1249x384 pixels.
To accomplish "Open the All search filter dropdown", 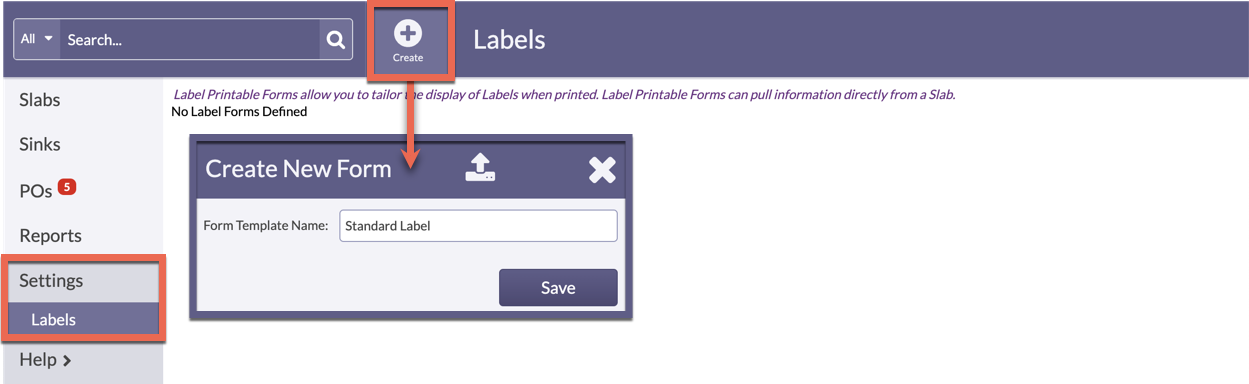I will click(37, 40).
